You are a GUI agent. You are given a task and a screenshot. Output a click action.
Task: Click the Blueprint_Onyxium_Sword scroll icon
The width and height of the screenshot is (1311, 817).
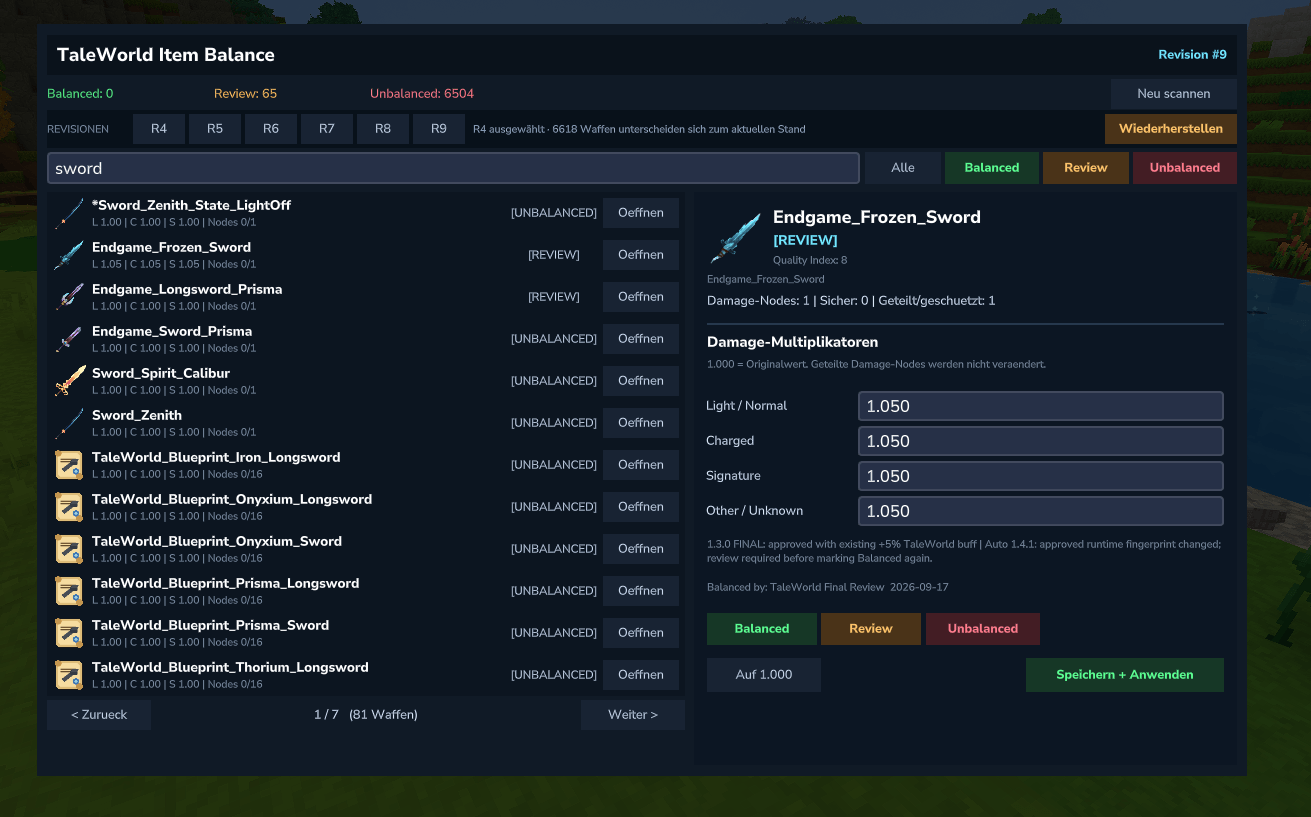(69, 549)
